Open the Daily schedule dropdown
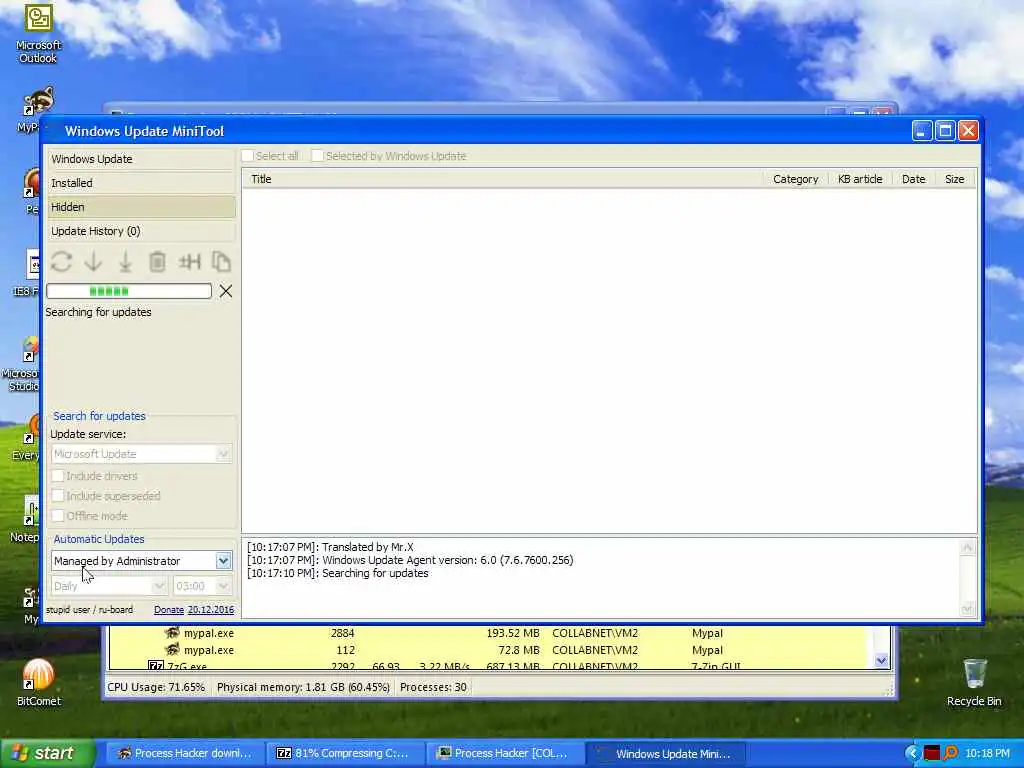This screenshot has width=1024, height=768. tap(108, 586)
